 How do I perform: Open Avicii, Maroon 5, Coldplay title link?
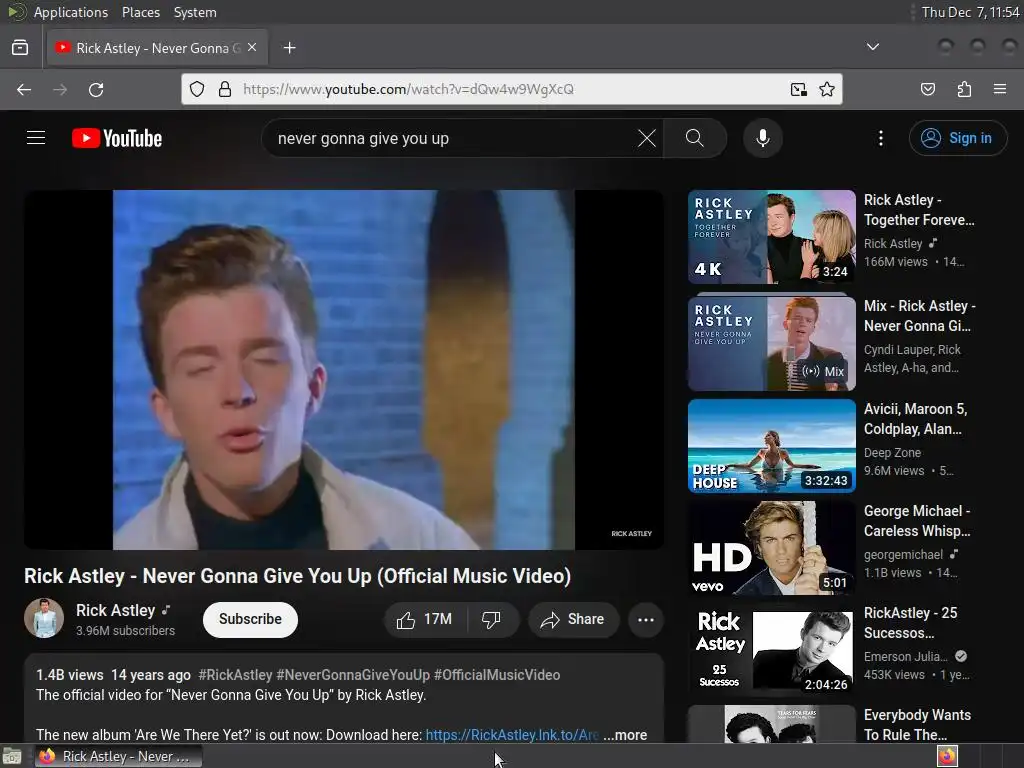916,419
